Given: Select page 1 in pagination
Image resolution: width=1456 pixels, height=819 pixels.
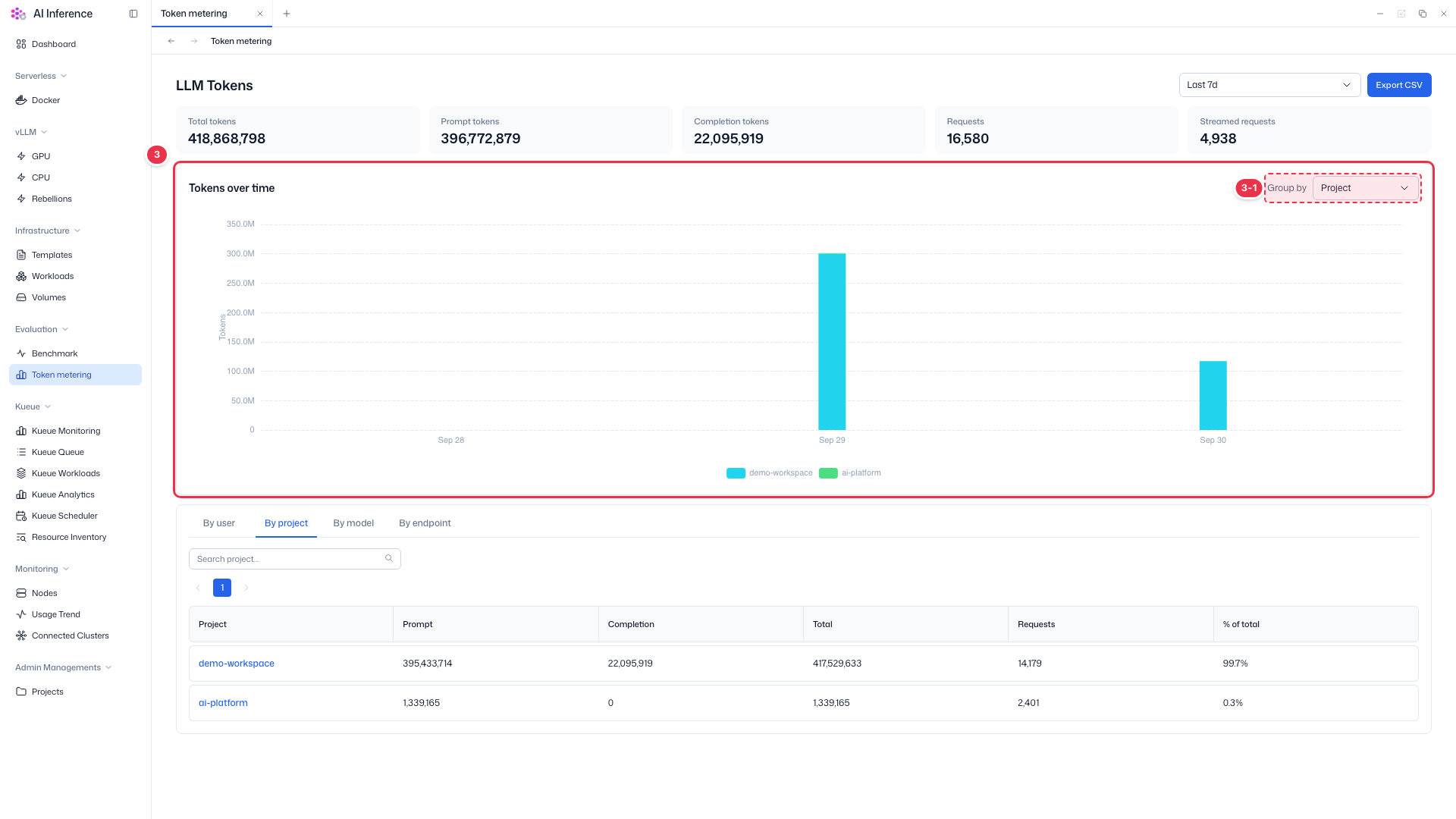Looking at the screenshot, I should pos(222,588).
